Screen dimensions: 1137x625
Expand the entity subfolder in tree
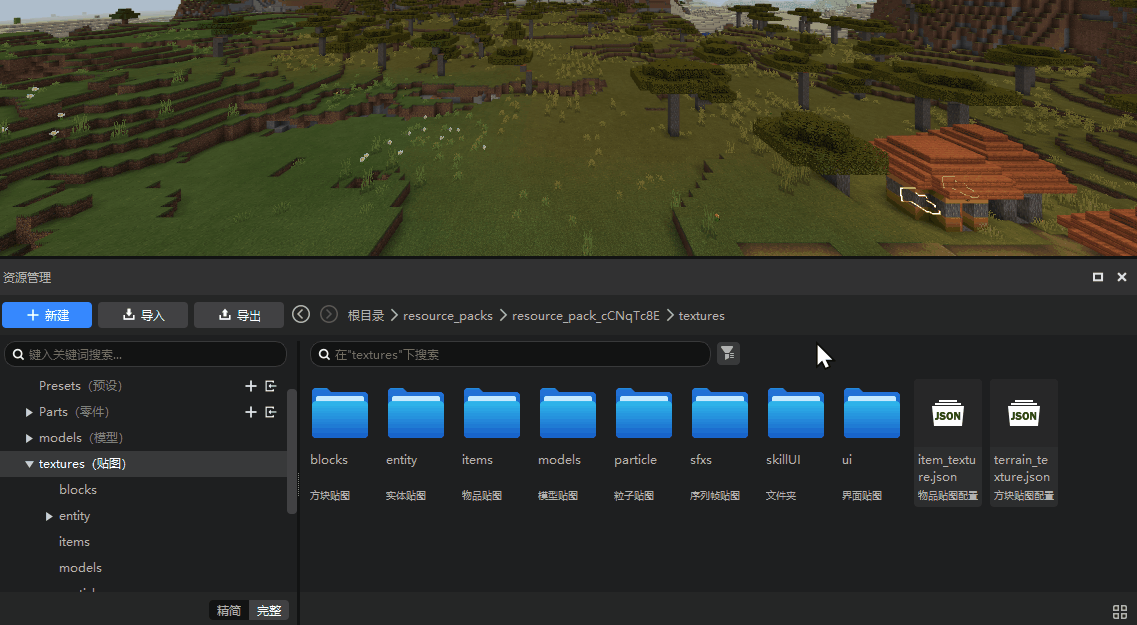click(49, 516)
